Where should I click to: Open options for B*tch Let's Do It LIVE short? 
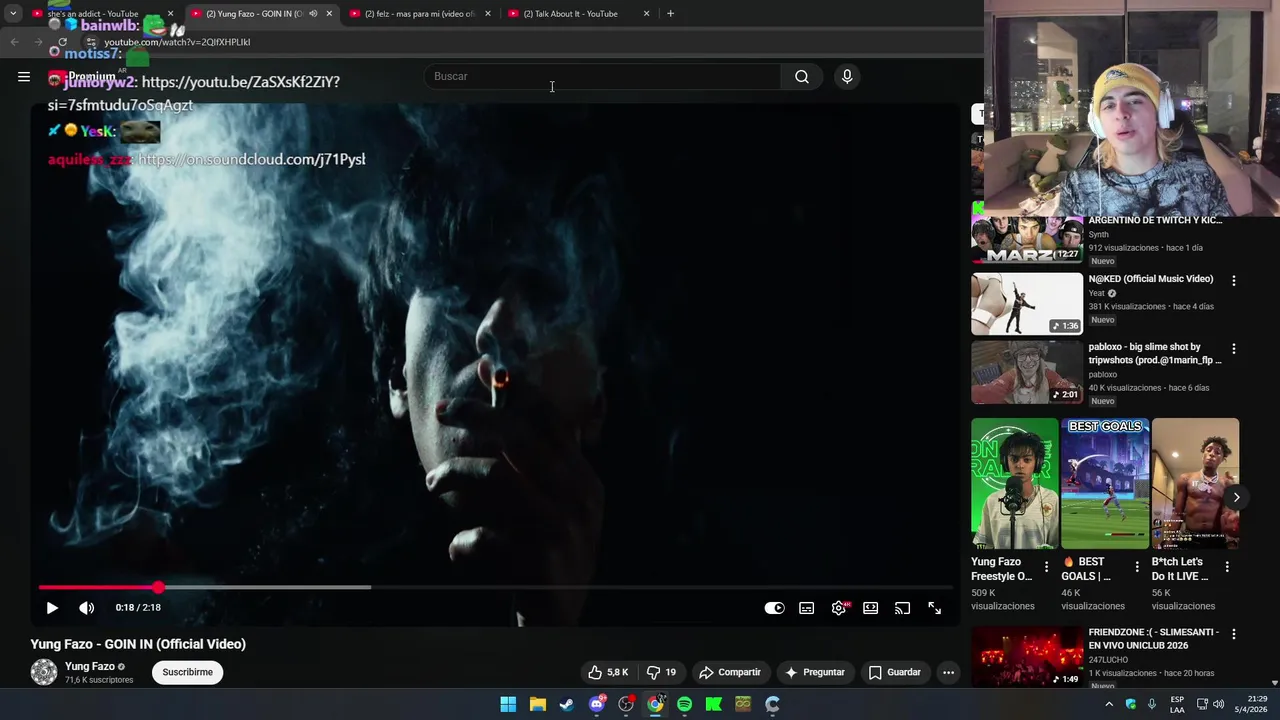pyautogui.click(x=1227, y=567)
